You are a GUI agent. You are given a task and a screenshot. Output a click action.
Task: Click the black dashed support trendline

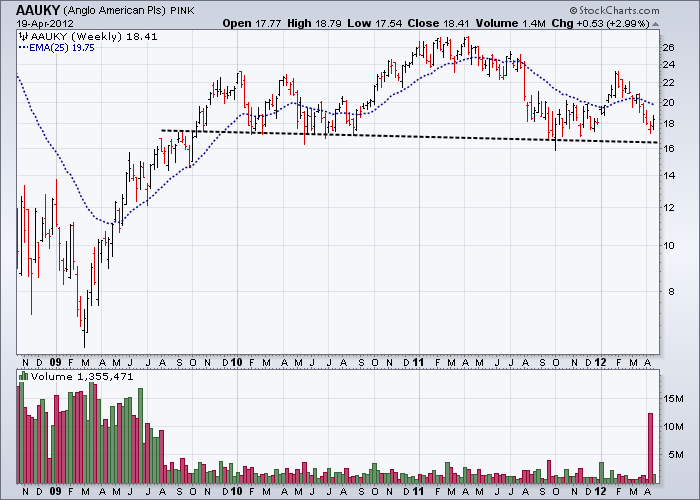point(409,136)
